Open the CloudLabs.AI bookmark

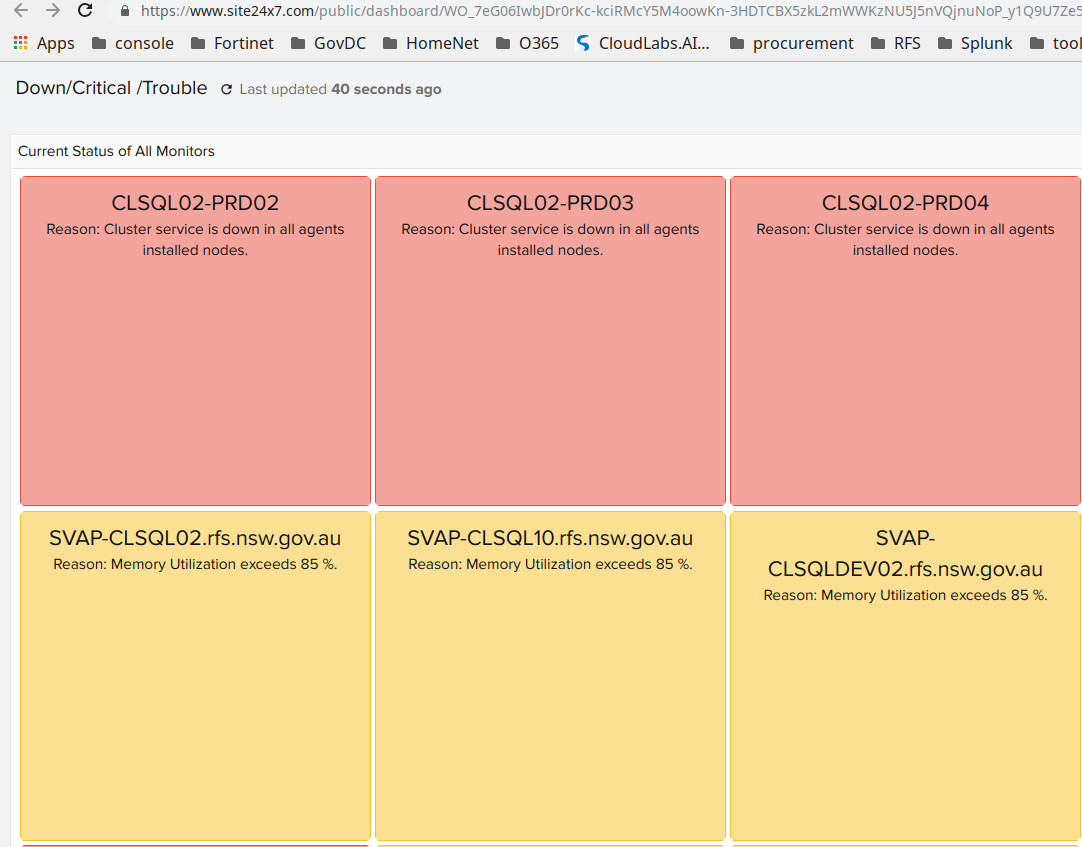pos(642,43)
